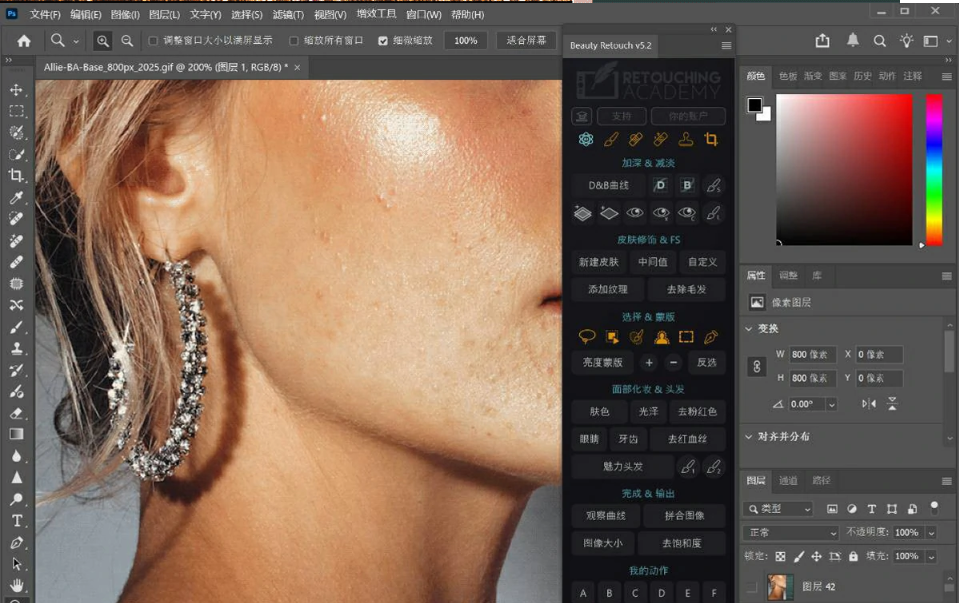
Task: Click the Home icon in options bar
Action: (x=23, y=41)
